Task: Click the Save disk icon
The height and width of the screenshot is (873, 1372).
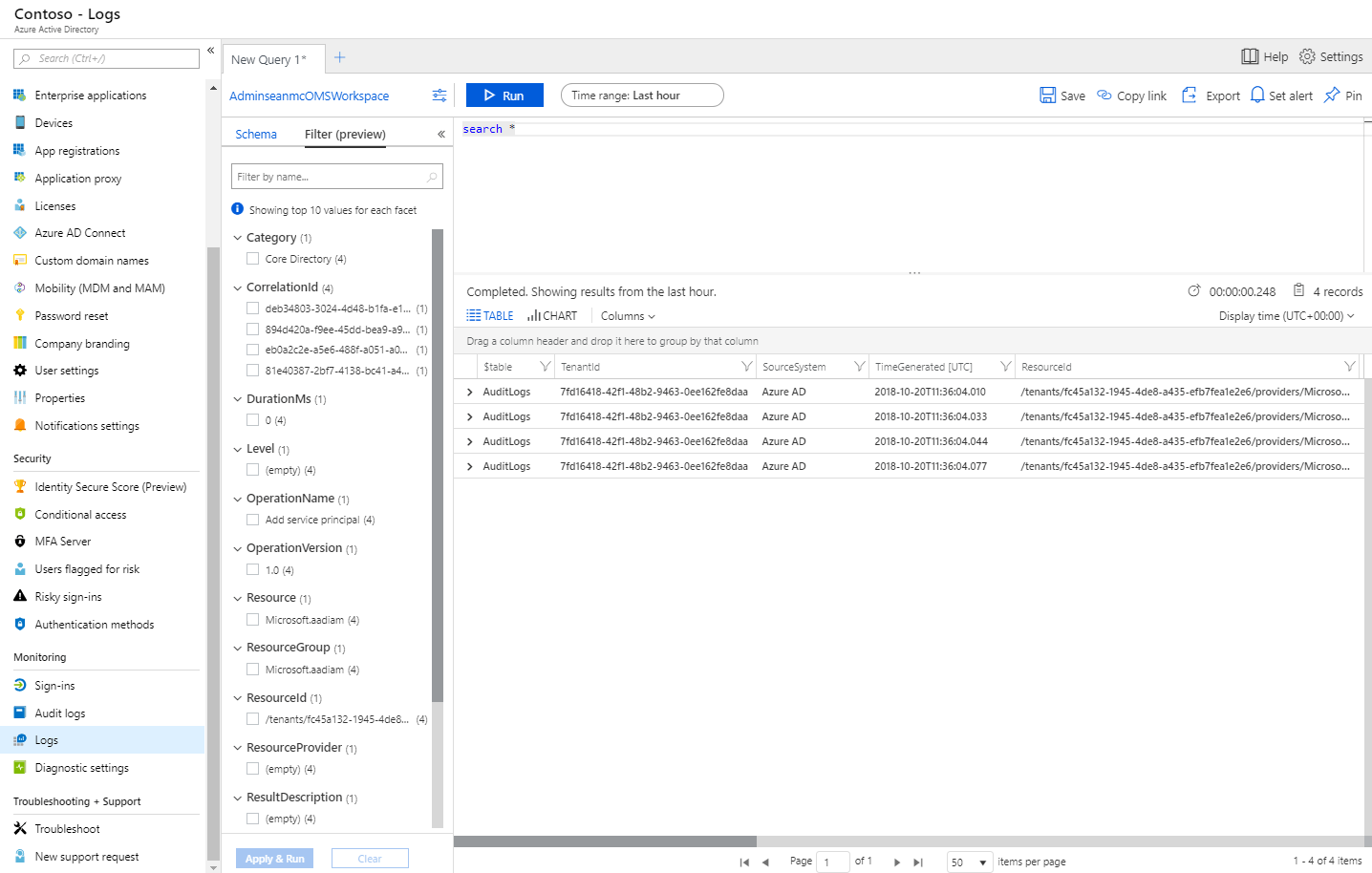Action: [1048, 96]
